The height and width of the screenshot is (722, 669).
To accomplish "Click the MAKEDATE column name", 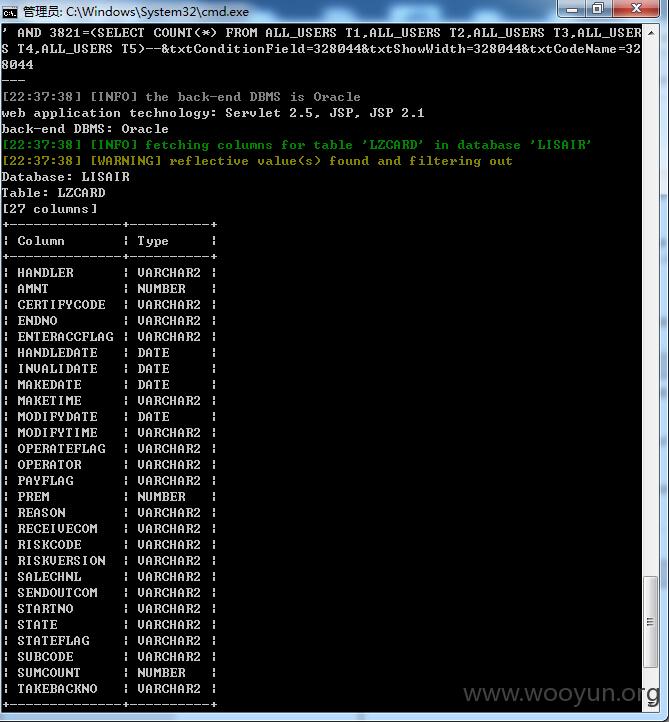I will 49,384.
